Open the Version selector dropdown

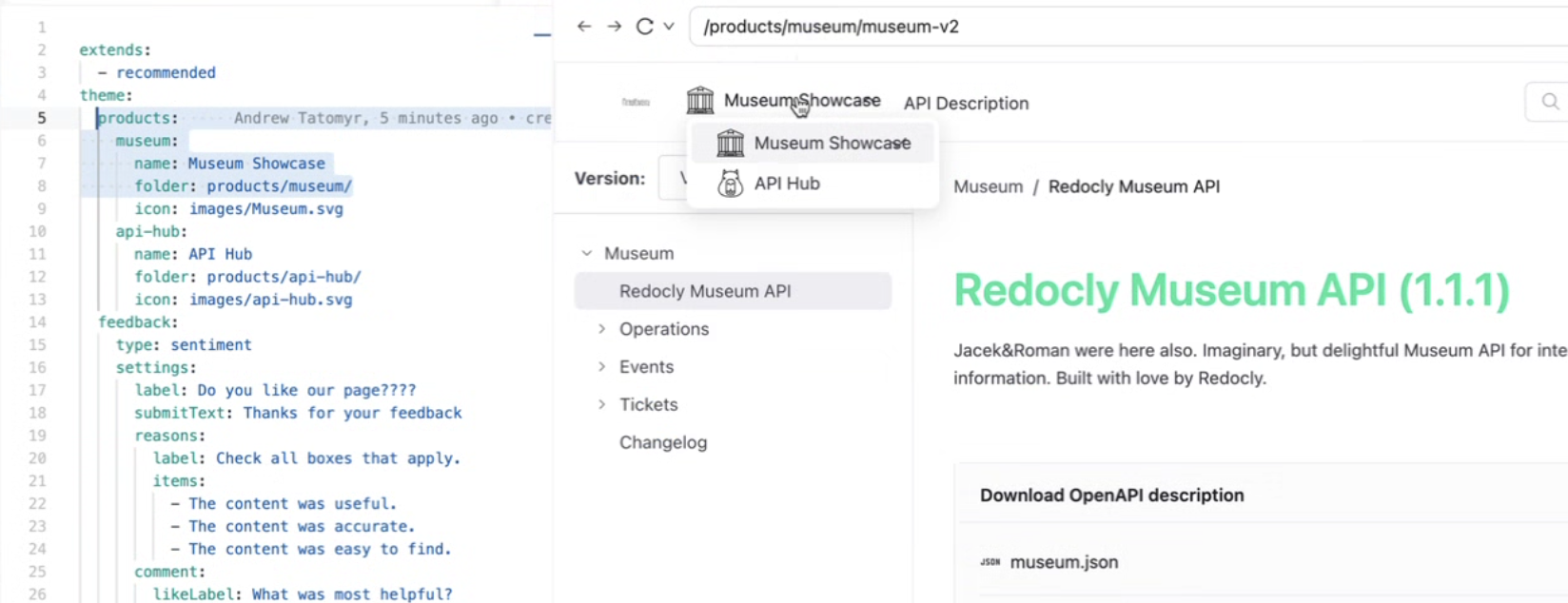pos(672,178)
